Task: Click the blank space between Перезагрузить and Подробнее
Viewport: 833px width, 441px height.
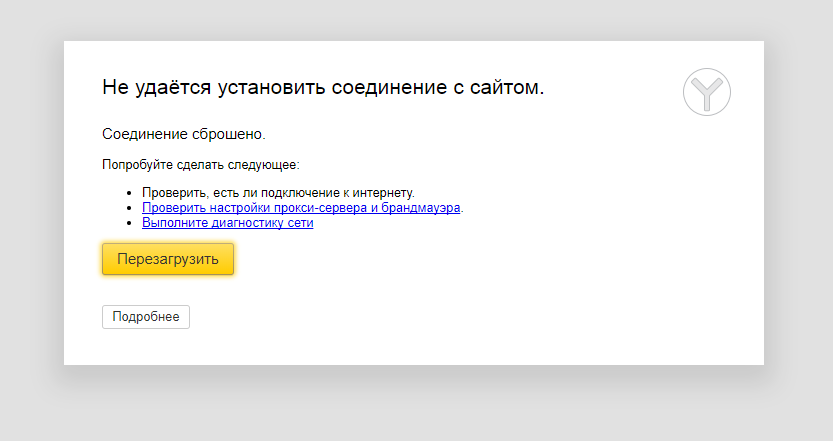Action: tap(168, 290)
